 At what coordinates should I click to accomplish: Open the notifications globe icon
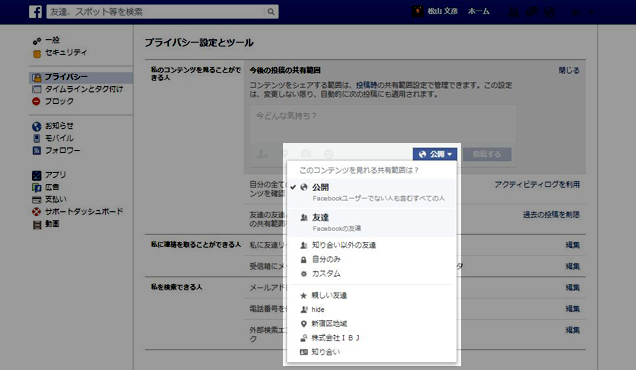click(x=550, y=12)
